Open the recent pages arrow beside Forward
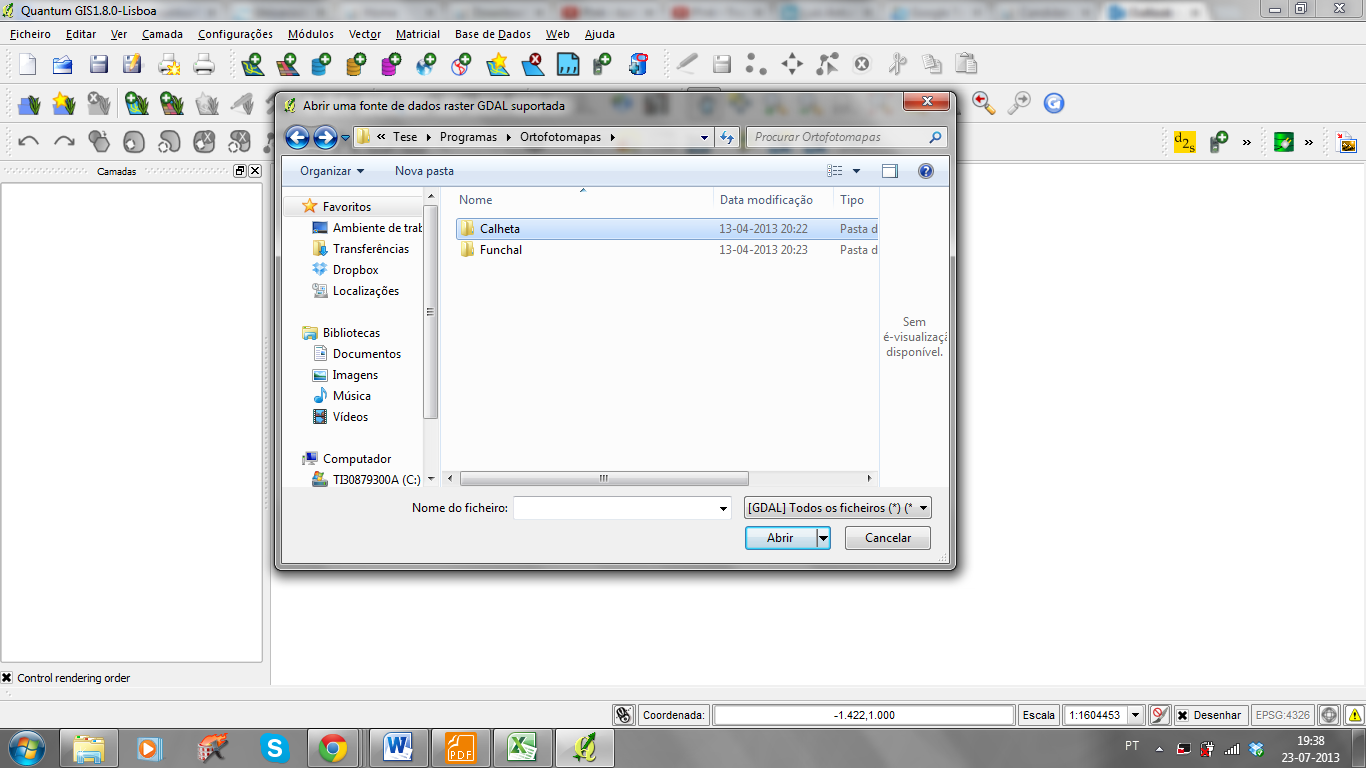 (345, 137)
